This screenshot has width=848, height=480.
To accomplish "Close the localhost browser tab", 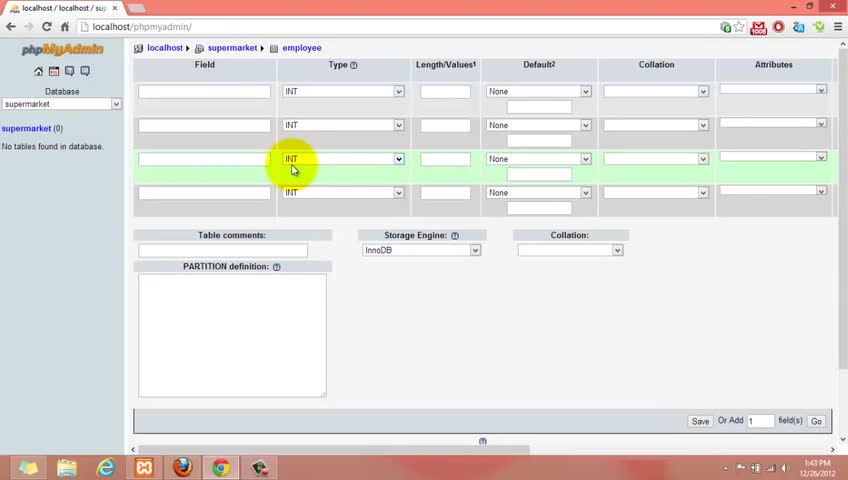I will click(x=115, y=8).
